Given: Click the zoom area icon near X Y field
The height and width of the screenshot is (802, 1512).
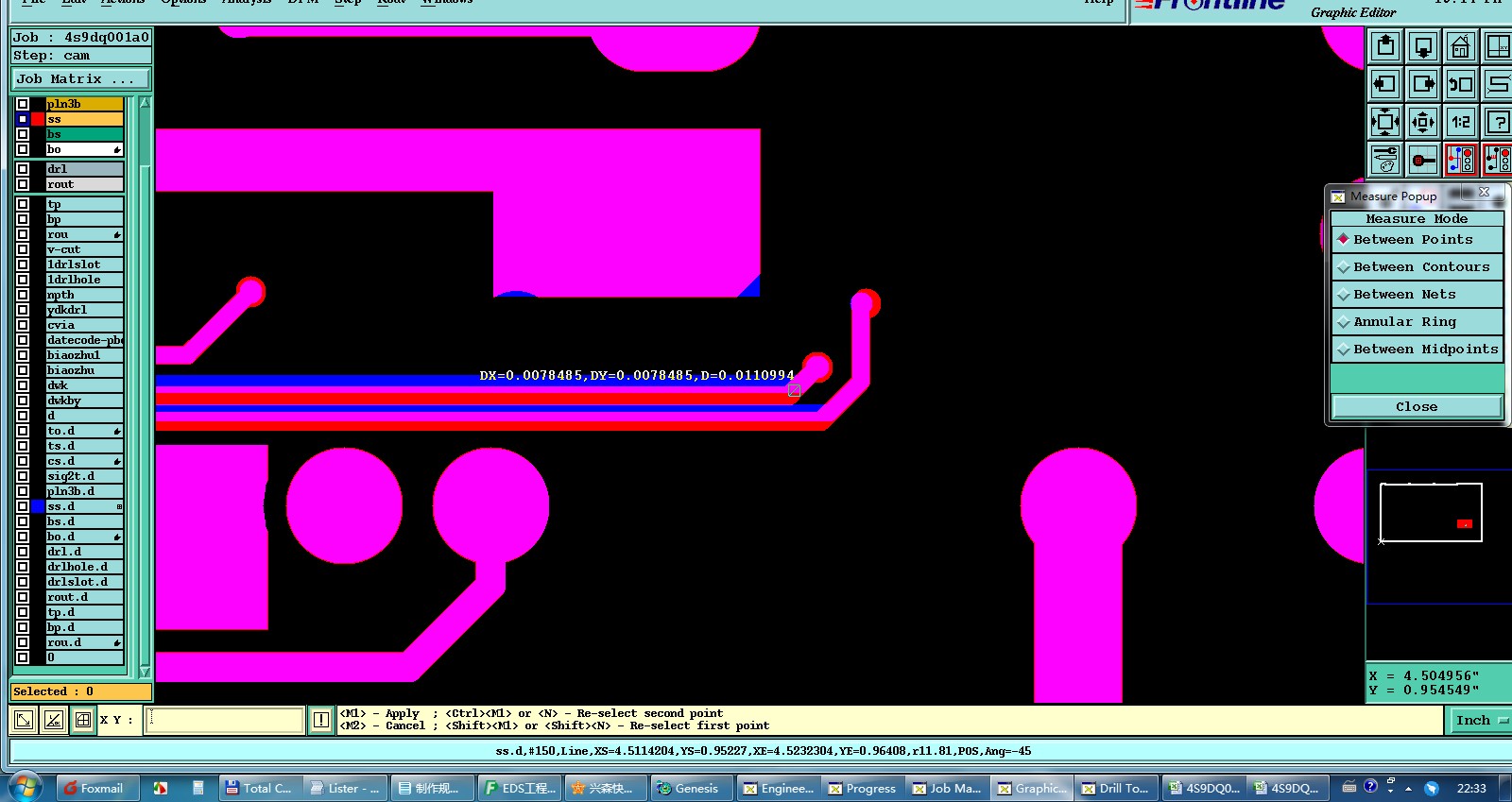Looking at the screenshot, I should [x=24, y=720].
